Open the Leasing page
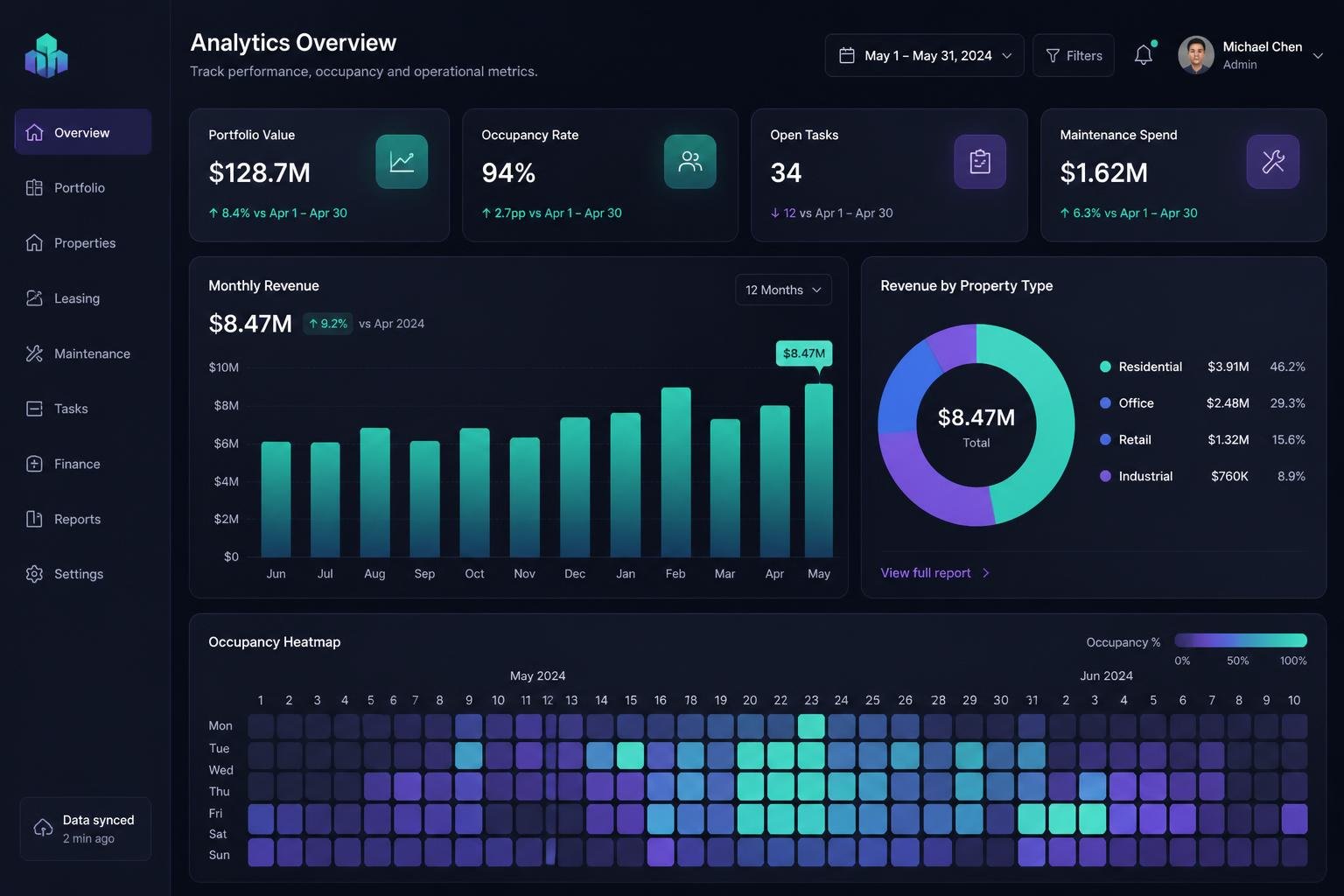The height and width of the screenshot is (896, 1344). coord(83,298)
